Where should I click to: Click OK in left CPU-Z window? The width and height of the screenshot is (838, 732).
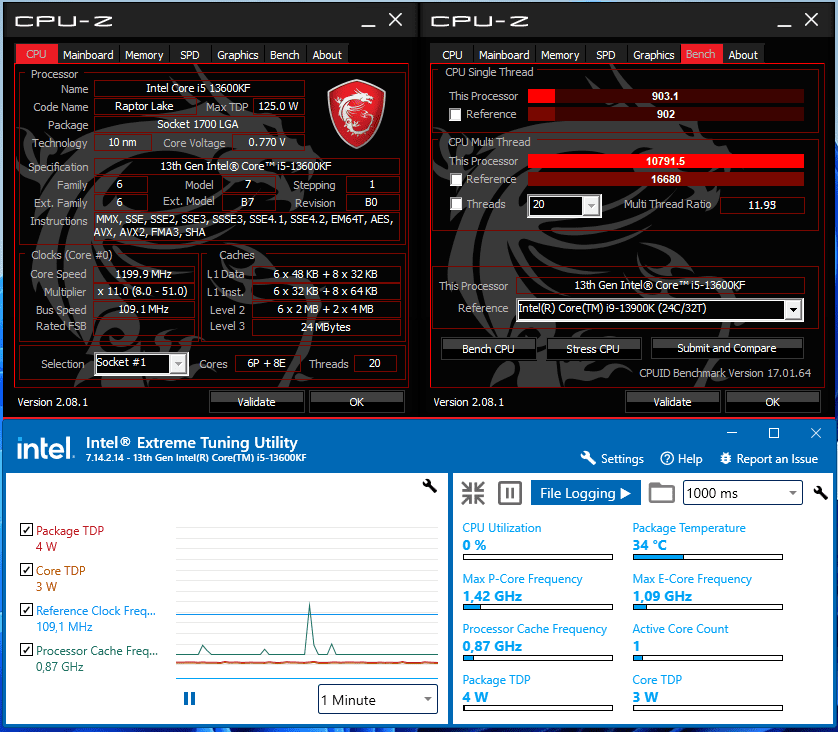356,402
